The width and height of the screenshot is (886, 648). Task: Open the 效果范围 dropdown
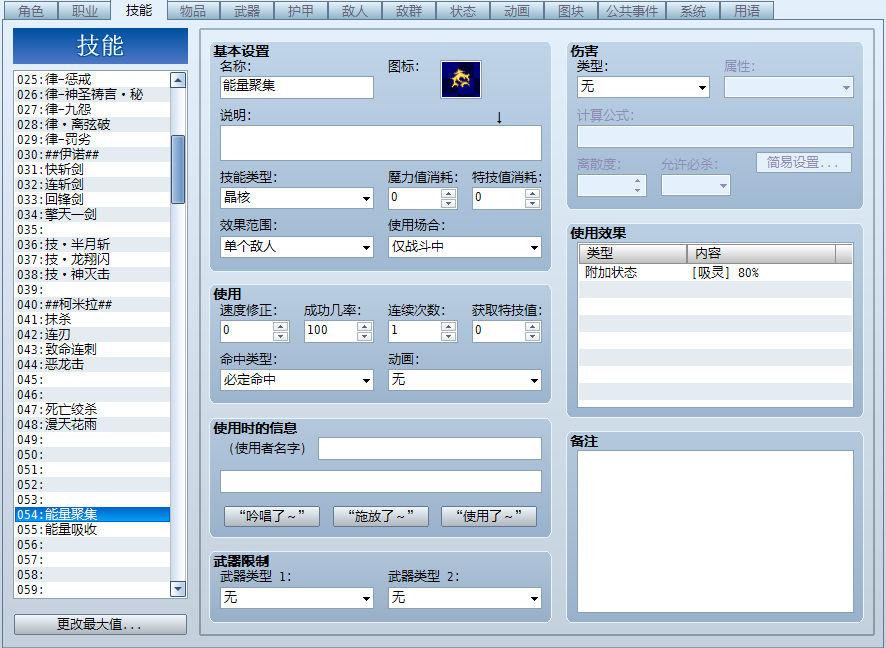click(x=297, y=247)
